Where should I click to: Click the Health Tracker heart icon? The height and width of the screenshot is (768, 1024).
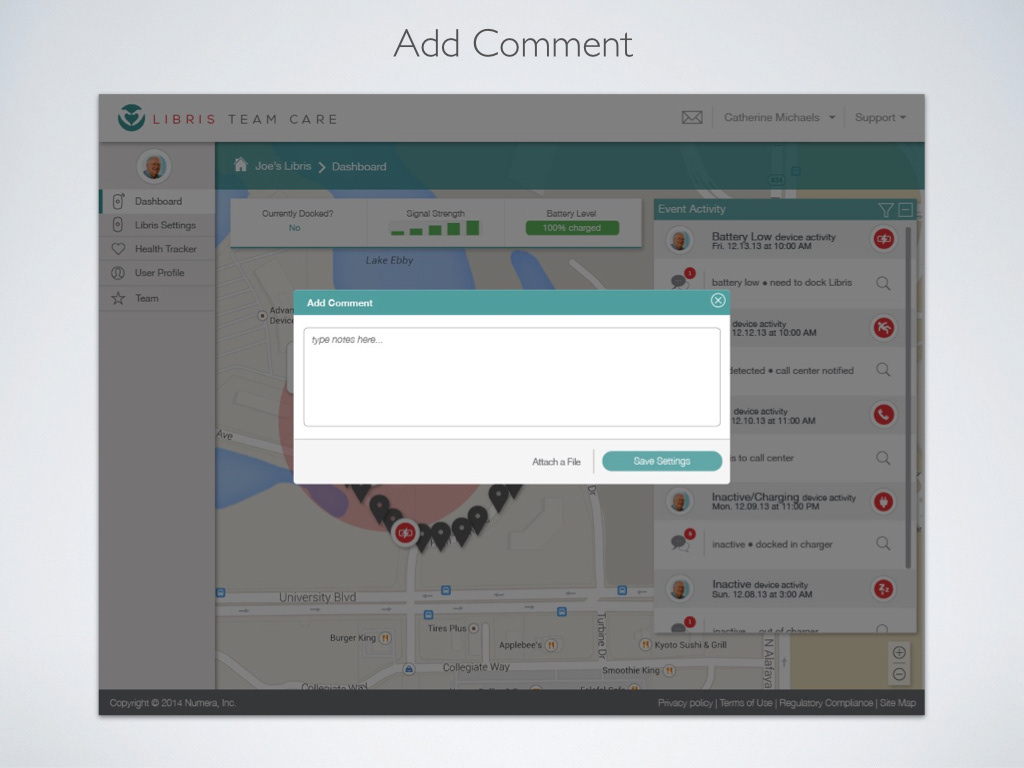[118, 249]
